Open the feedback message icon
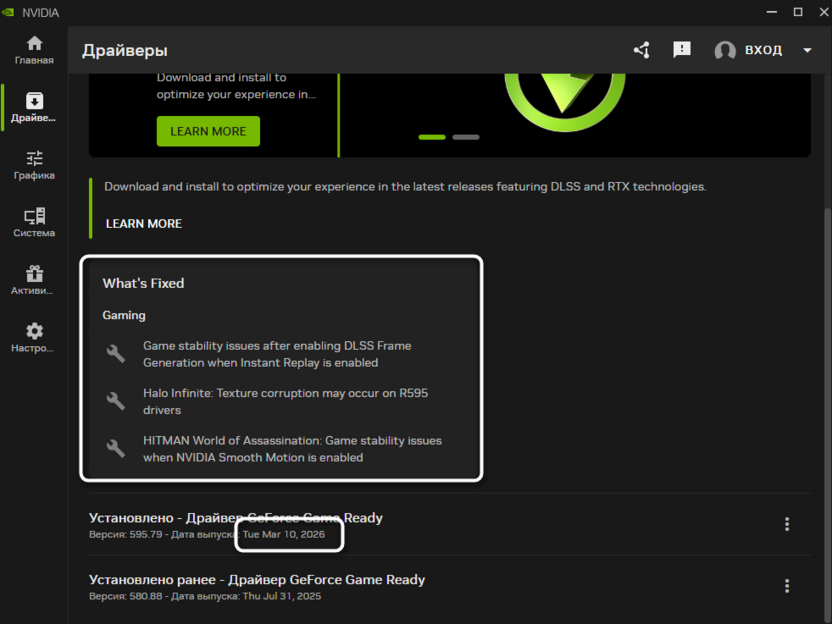Screen dimensions: 832x624 click(x=682, y=50)
